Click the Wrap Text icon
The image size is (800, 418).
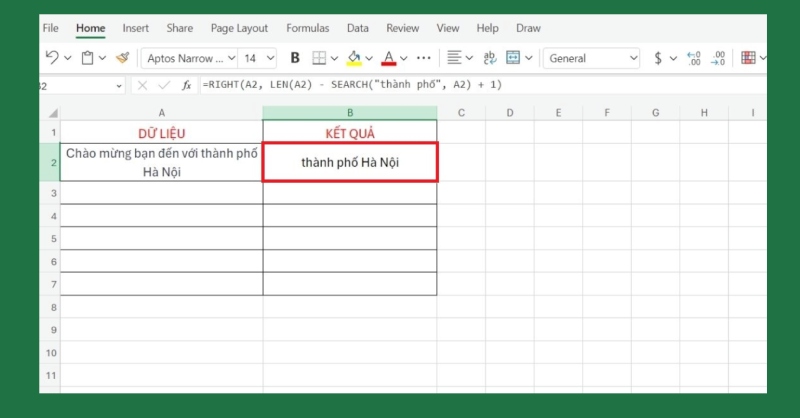click(490, 58)
